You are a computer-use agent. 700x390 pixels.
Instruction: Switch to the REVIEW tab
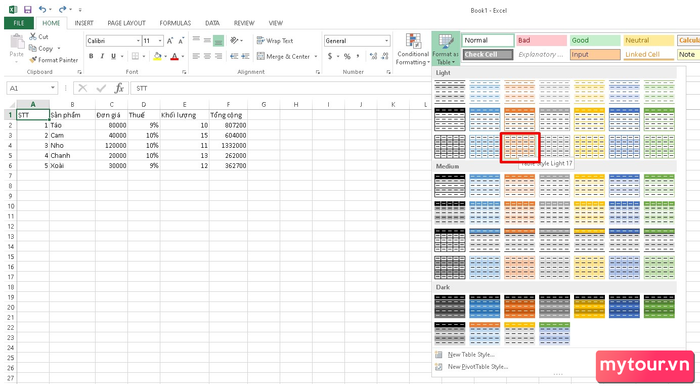tap(244, 23)
